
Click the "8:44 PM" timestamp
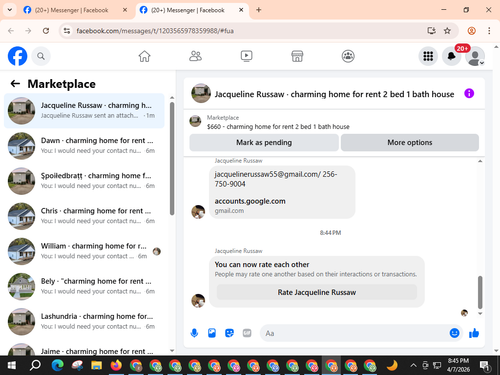tap(330, 233)
